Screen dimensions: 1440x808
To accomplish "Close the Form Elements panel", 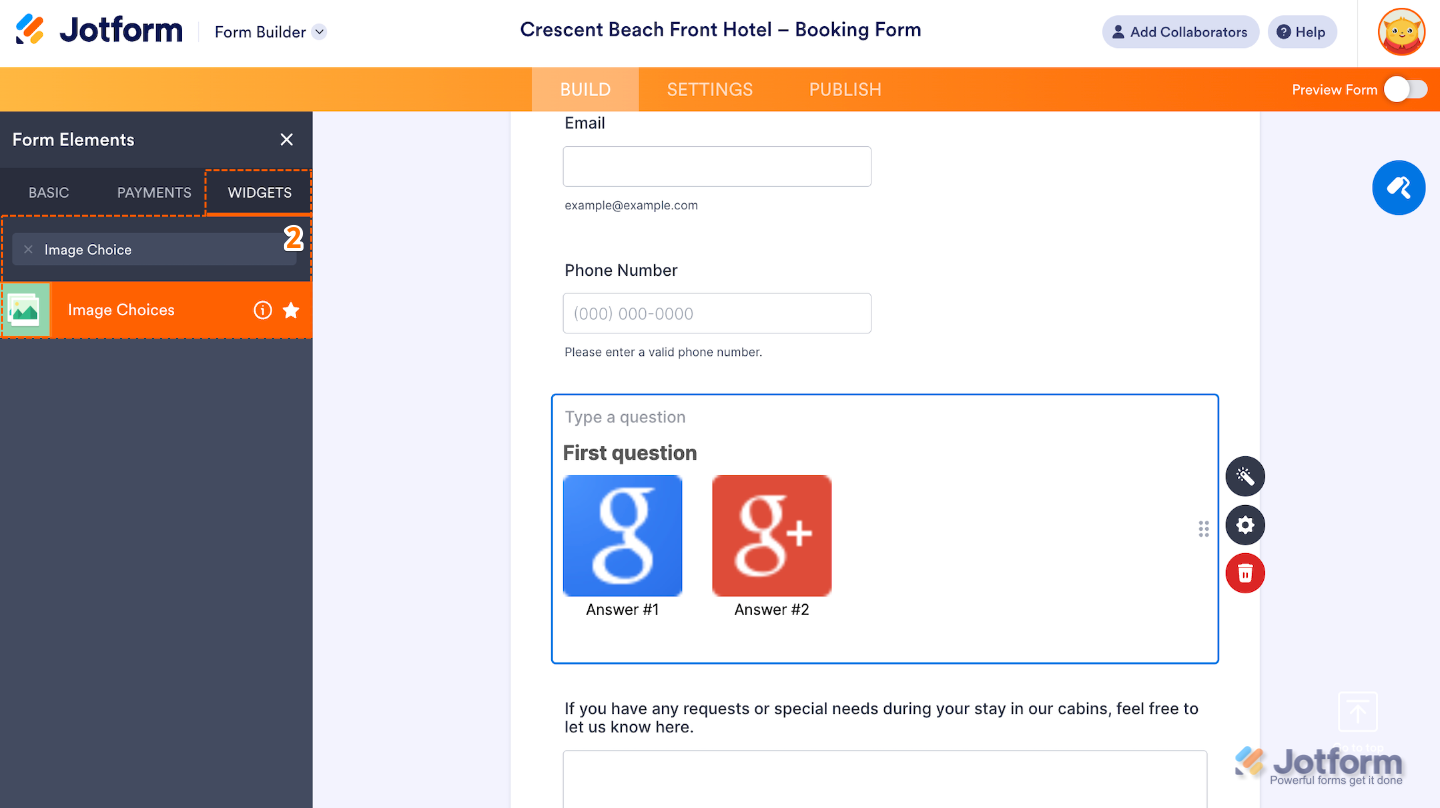I will (287, 140).
